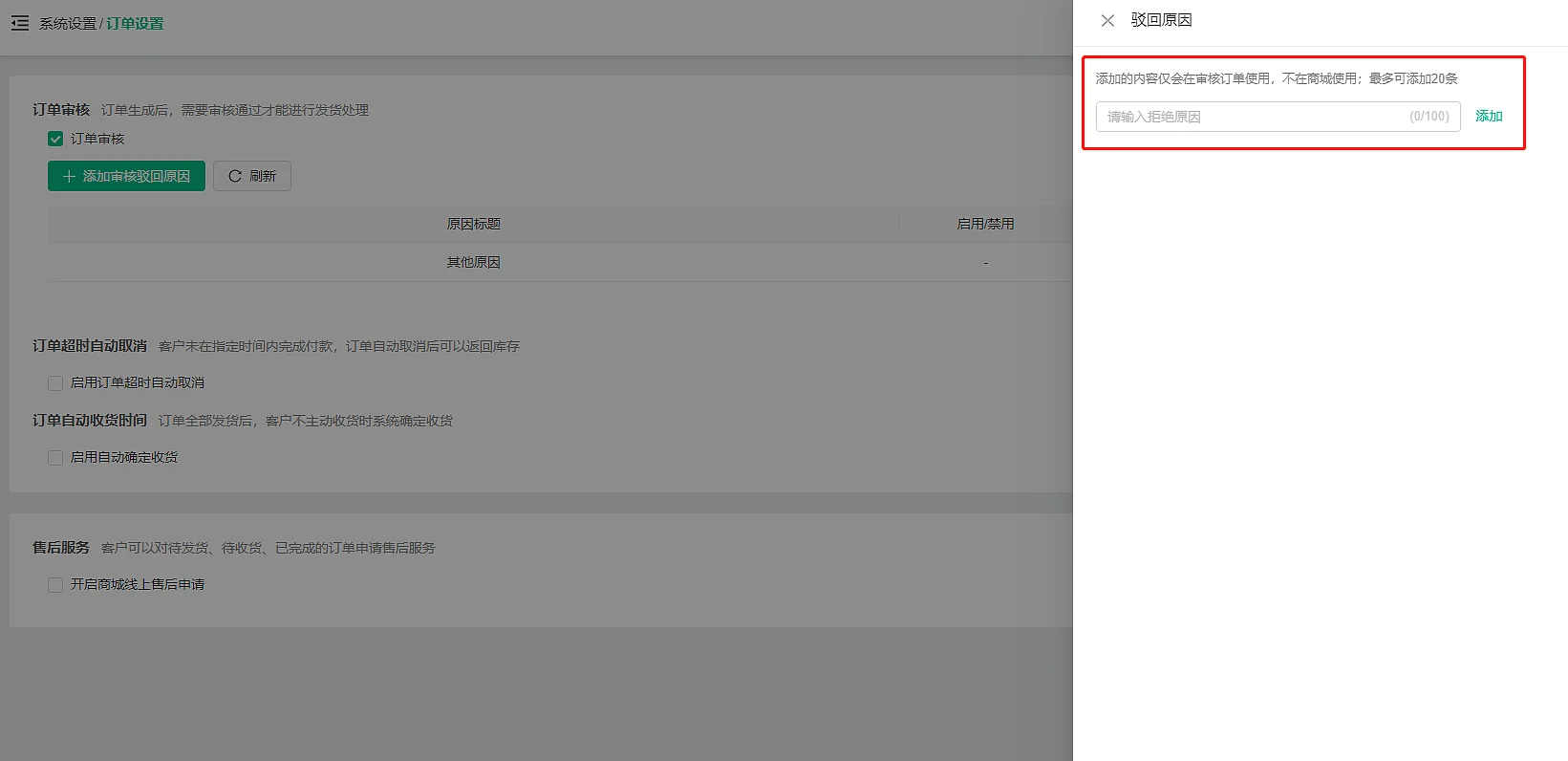This screenshot has width=1568, height=761.
Task: Click the 订单超时自动取消 section heading
Action: pos(90,346)
